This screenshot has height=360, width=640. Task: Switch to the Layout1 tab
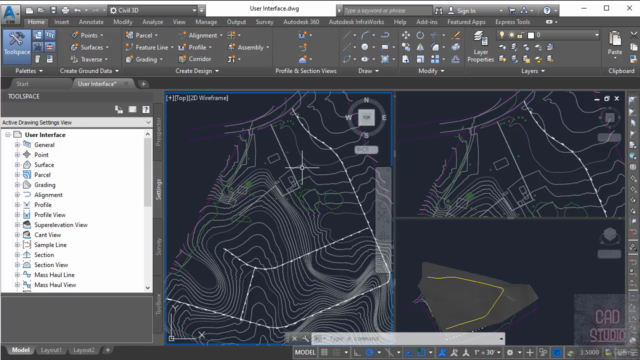51,350
